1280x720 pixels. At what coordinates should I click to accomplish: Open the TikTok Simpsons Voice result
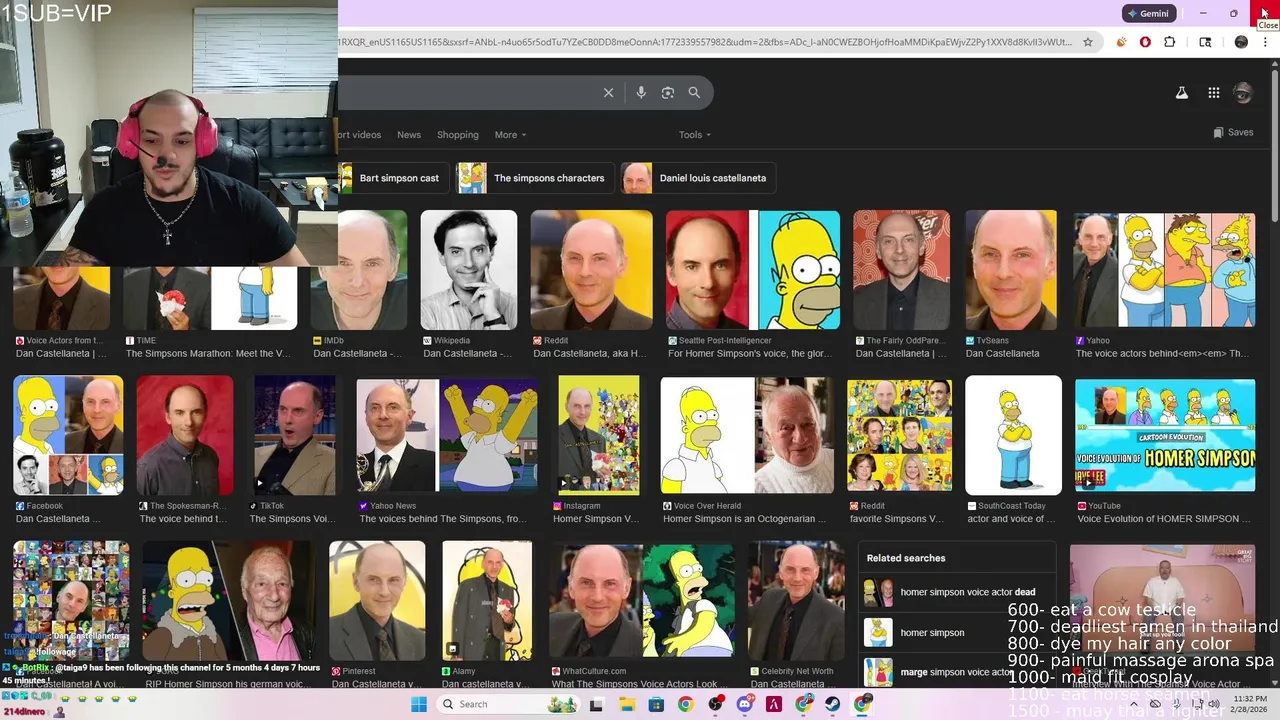[294, 435]
